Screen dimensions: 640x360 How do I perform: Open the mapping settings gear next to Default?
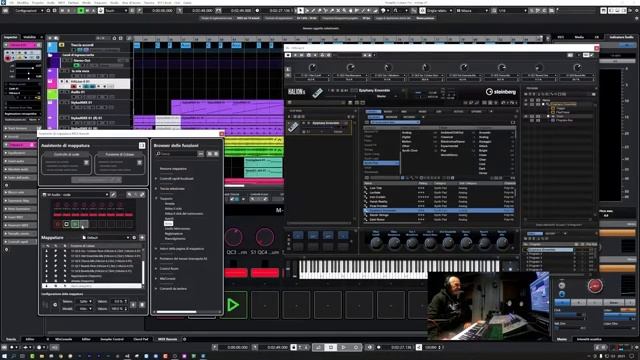134,238
